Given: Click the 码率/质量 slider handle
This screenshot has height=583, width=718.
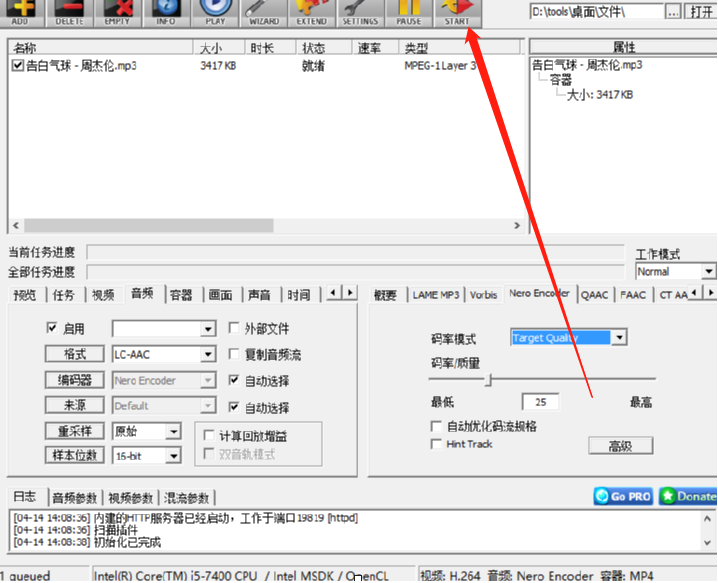Looking at the screenshot, I should click(489, 380).
